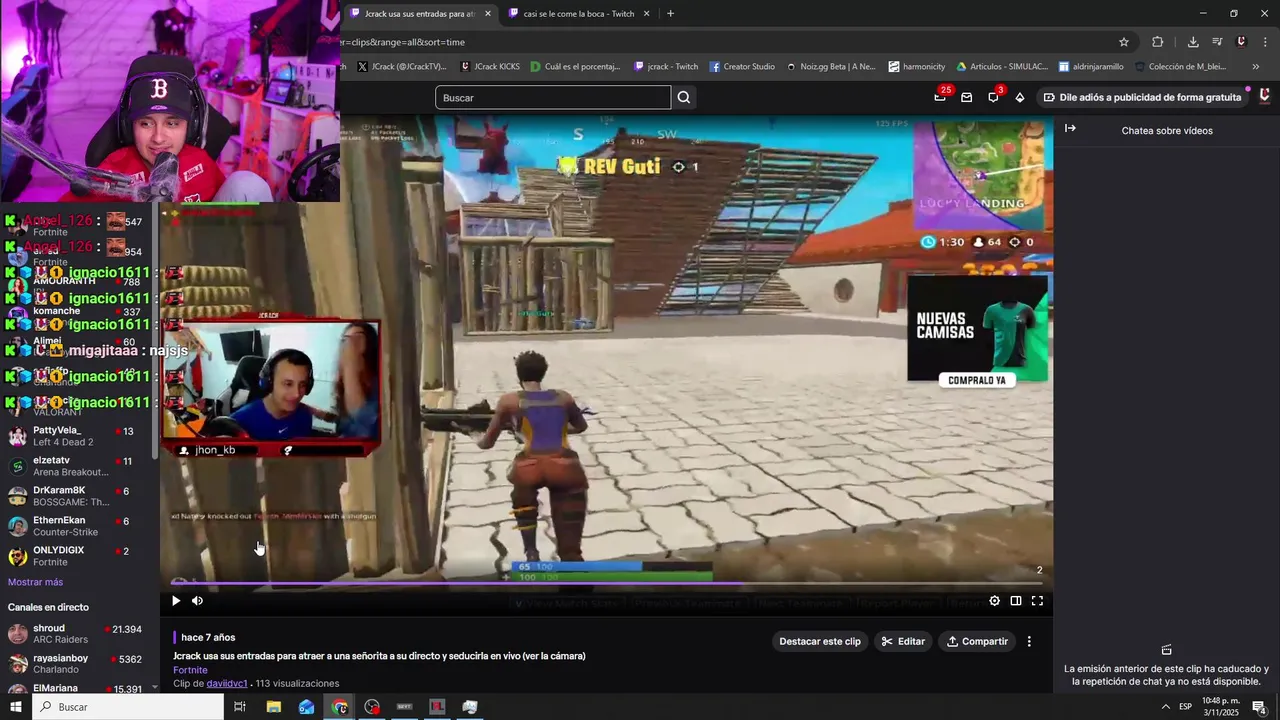Open File Explorer from the taskbar
Screen dimensions: 1280x720
coord(273,707)
